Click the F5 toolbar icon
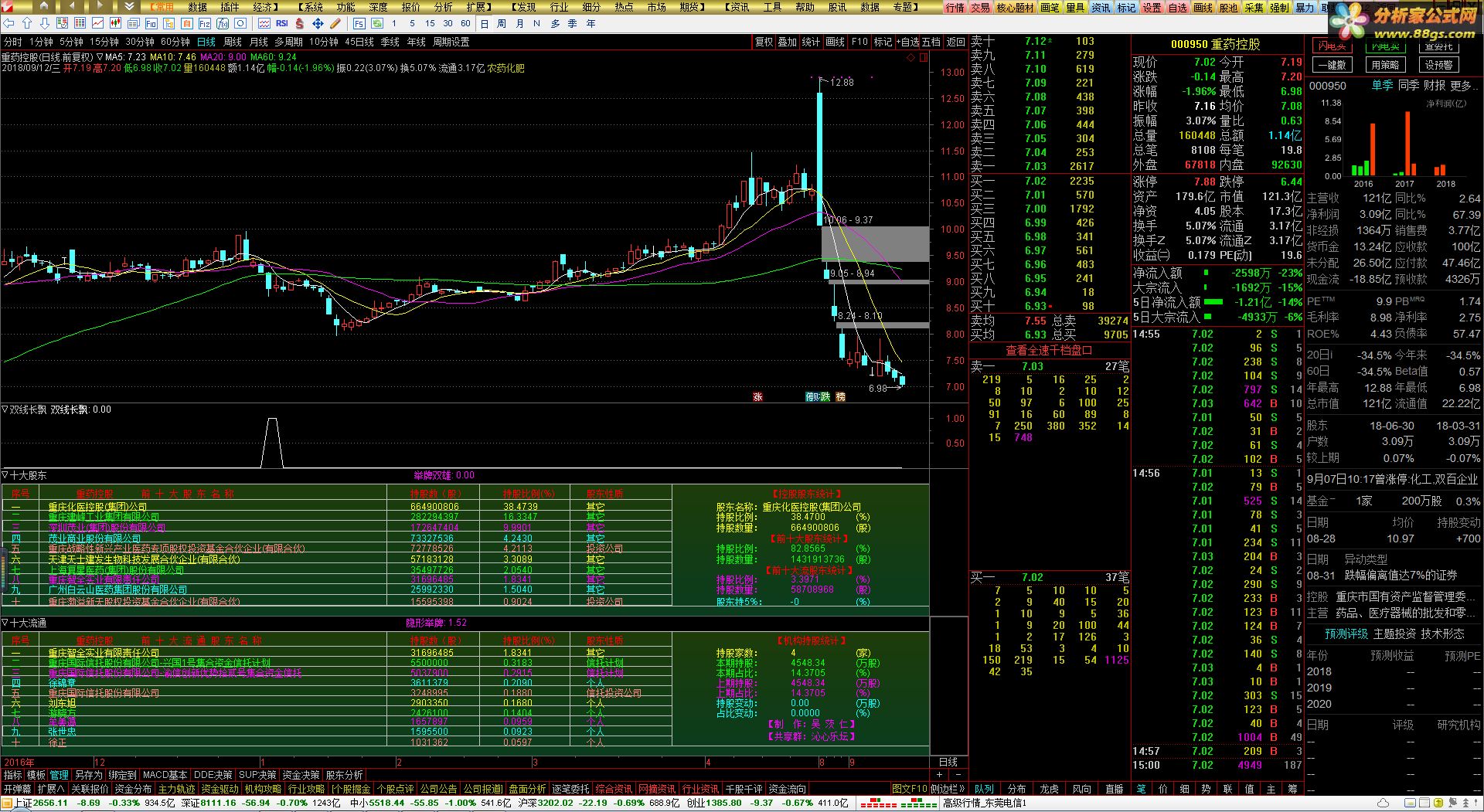Screen dimensions: 1484x812 [359, 23]
